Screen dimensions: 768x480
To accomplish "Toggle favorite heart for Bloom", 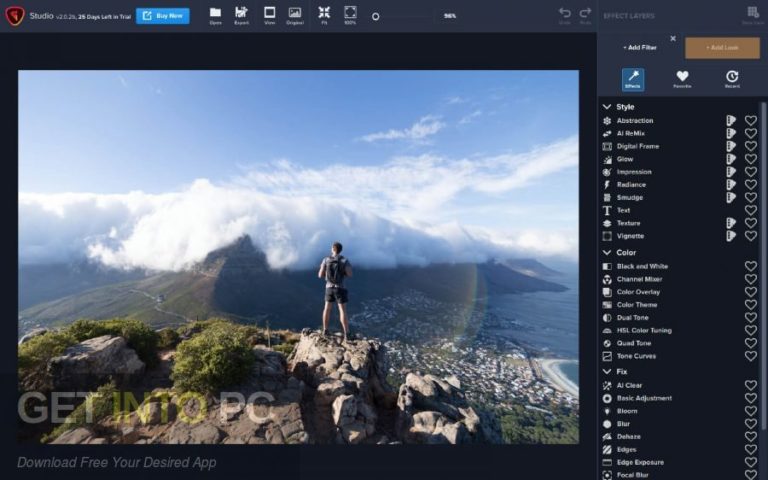I will pos(750,411).
